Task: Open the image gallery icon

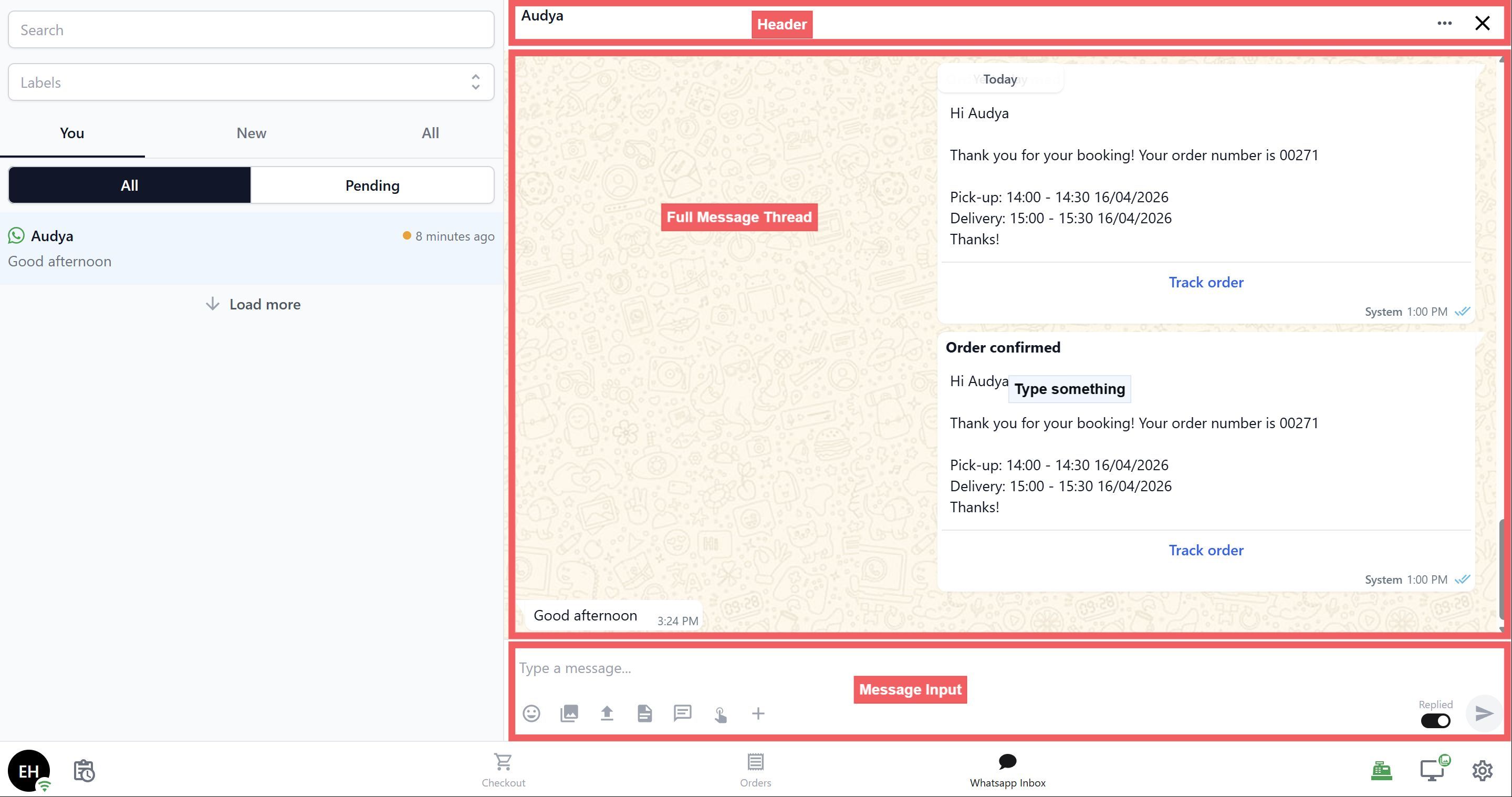Action: coord(569,713)
